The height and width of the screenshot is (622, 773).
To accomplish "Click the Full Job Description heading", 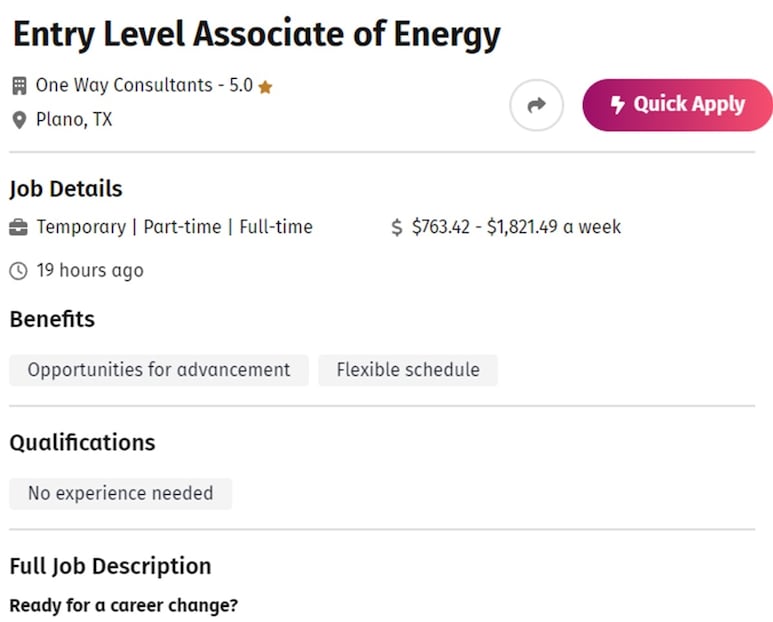I will [x=110, y=566].
